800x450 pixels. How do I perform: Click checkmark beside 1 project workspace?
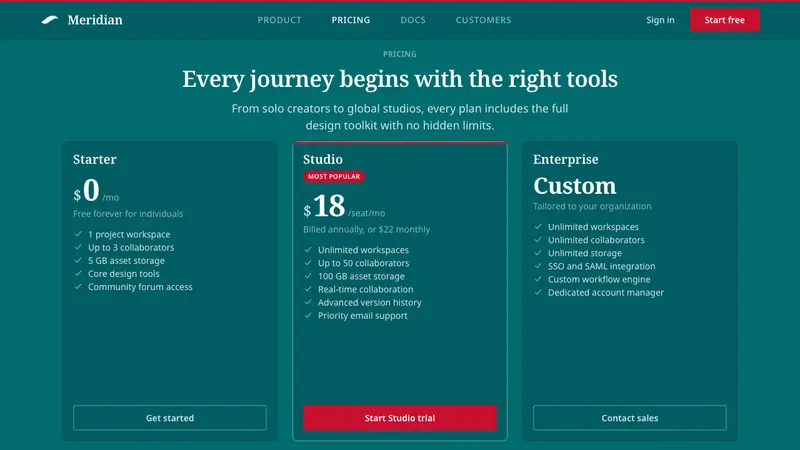coord(78,234)
